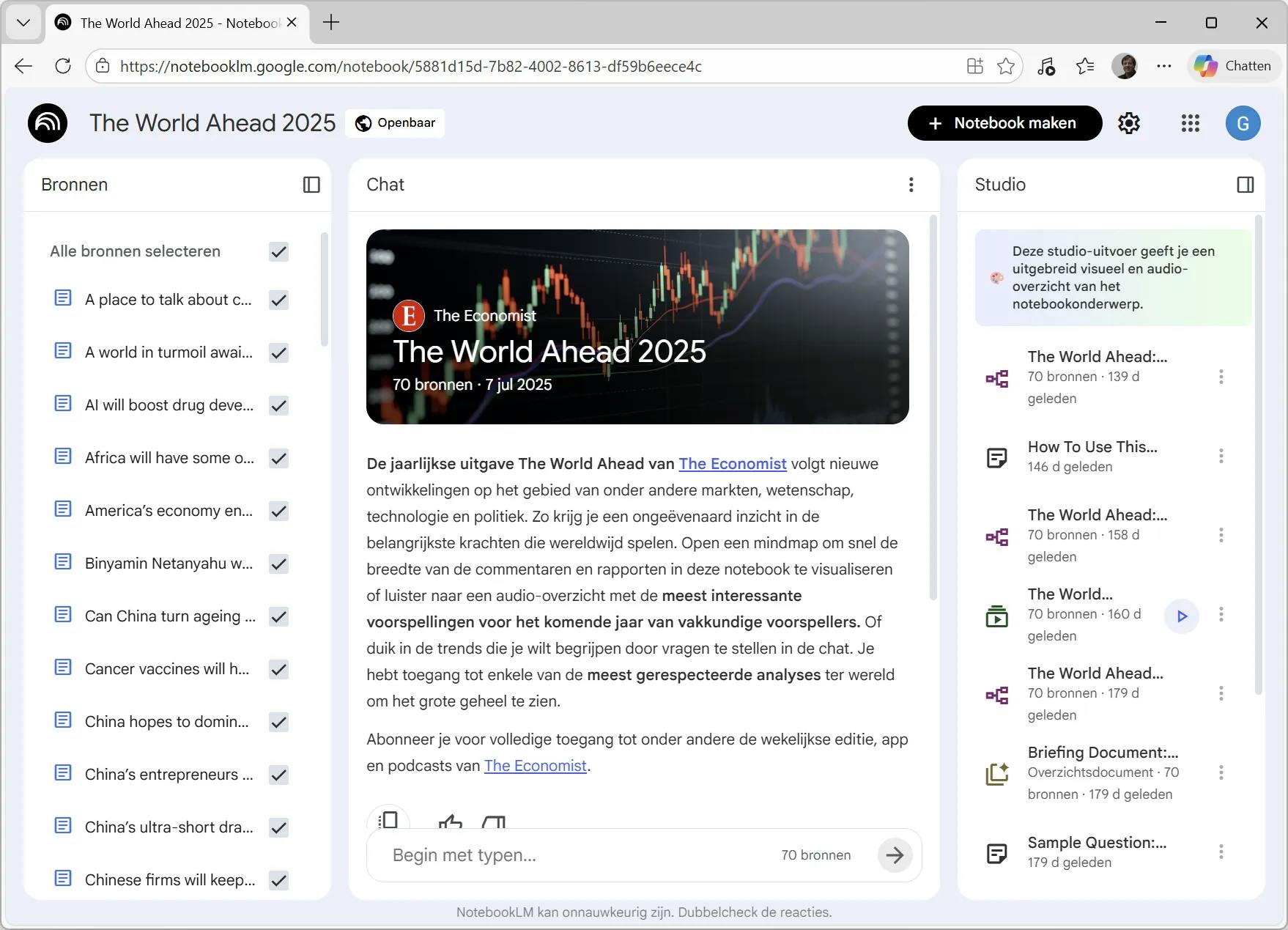Screen dimensions: 1288x930
Task: Open more options for 160 d video overview
Action: [1221, 614]
